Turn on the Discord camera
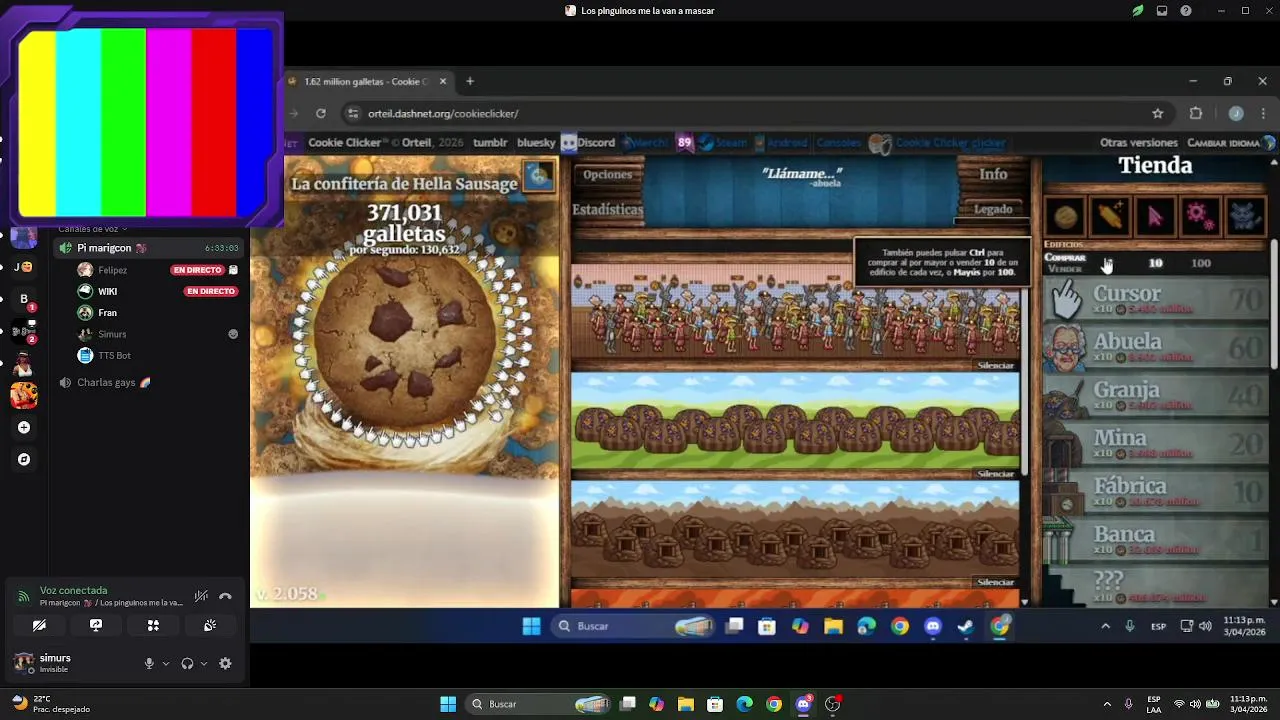The width and height of the screenshot is (1280, 720). tap(39, 625)
